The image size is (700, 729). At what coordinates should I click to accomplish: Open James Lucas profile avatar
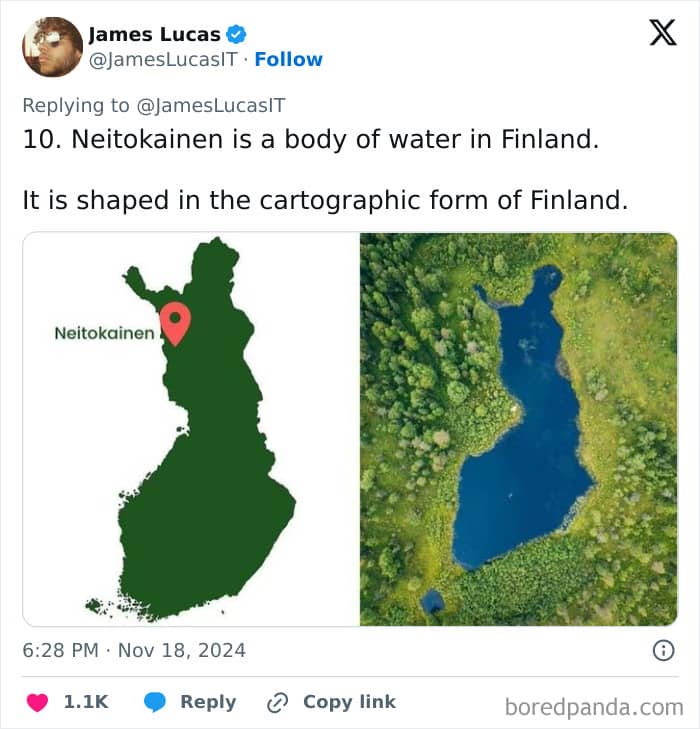coord(52,47)
